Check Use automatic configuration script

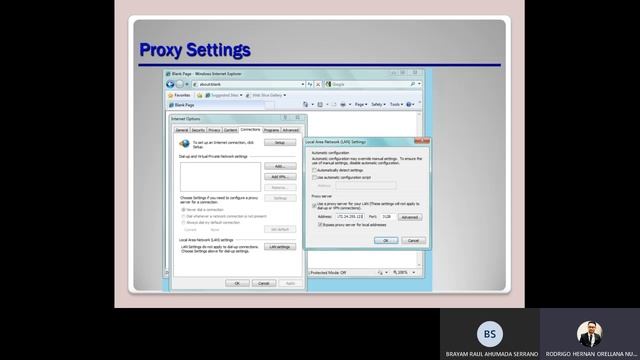click(x=315, y=178)
